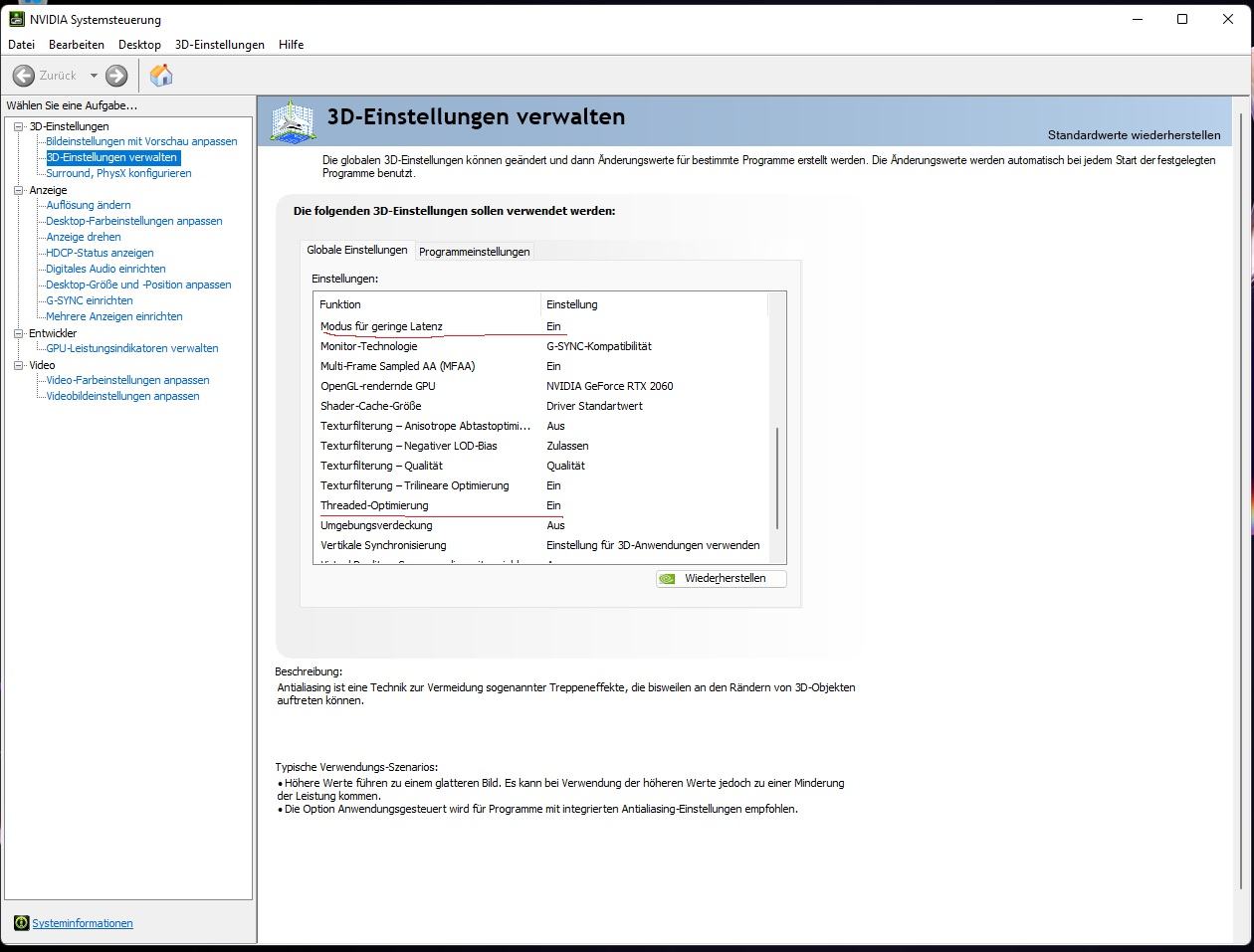Click the Wiederherstellen button
Image resolution: width=1254 pixels, height=952 pixels.
point(722,578)
